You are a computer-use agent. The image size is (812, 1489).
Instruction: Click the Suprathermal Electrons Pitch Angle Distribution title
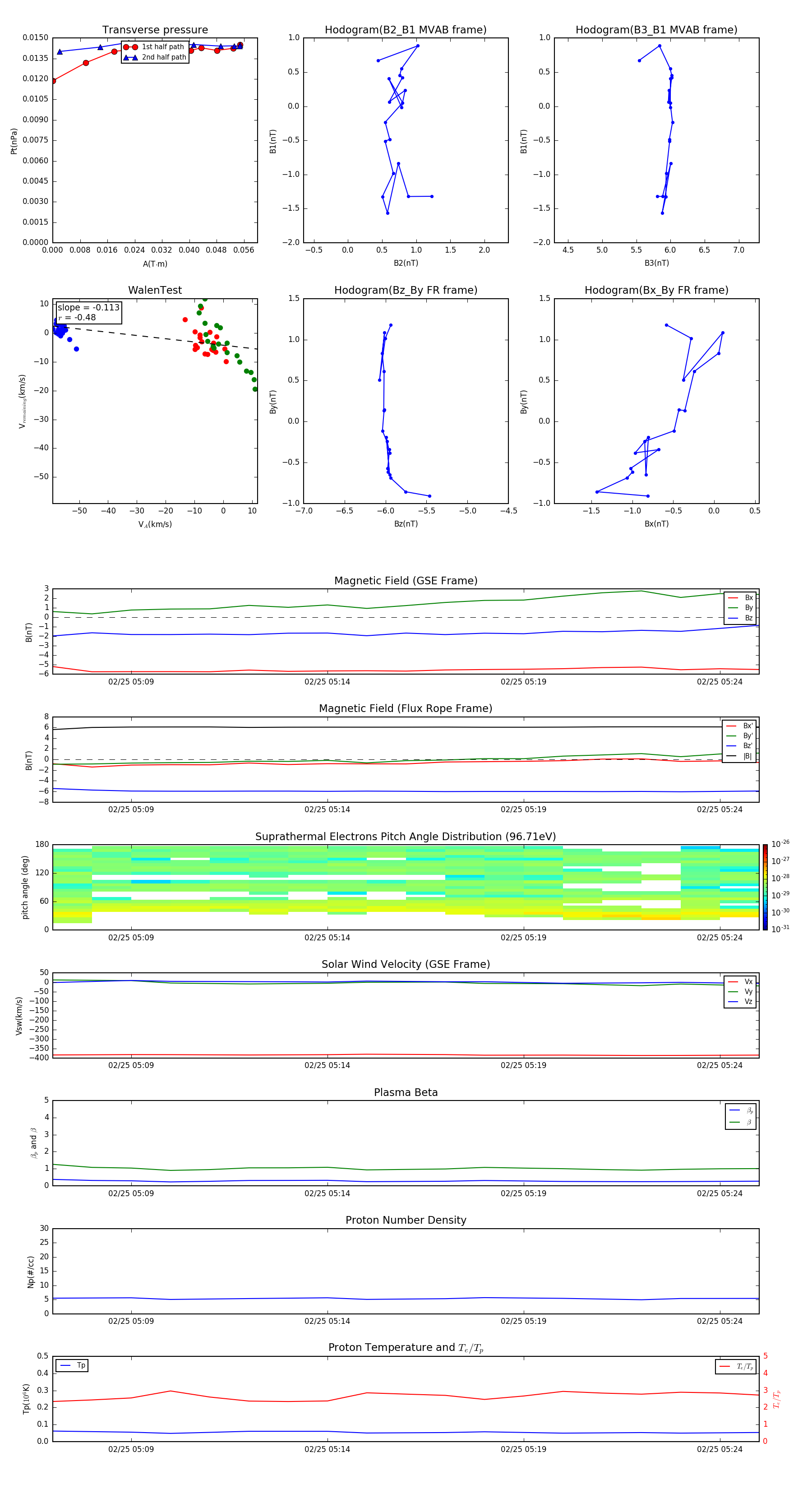[406, 837]
